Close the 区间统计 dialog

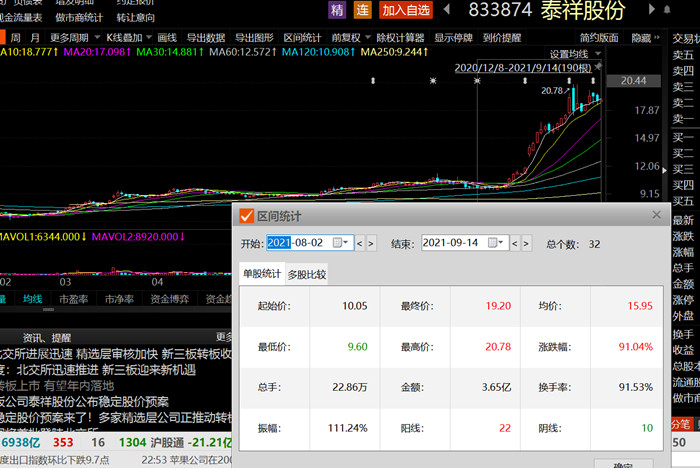point(657,215)
